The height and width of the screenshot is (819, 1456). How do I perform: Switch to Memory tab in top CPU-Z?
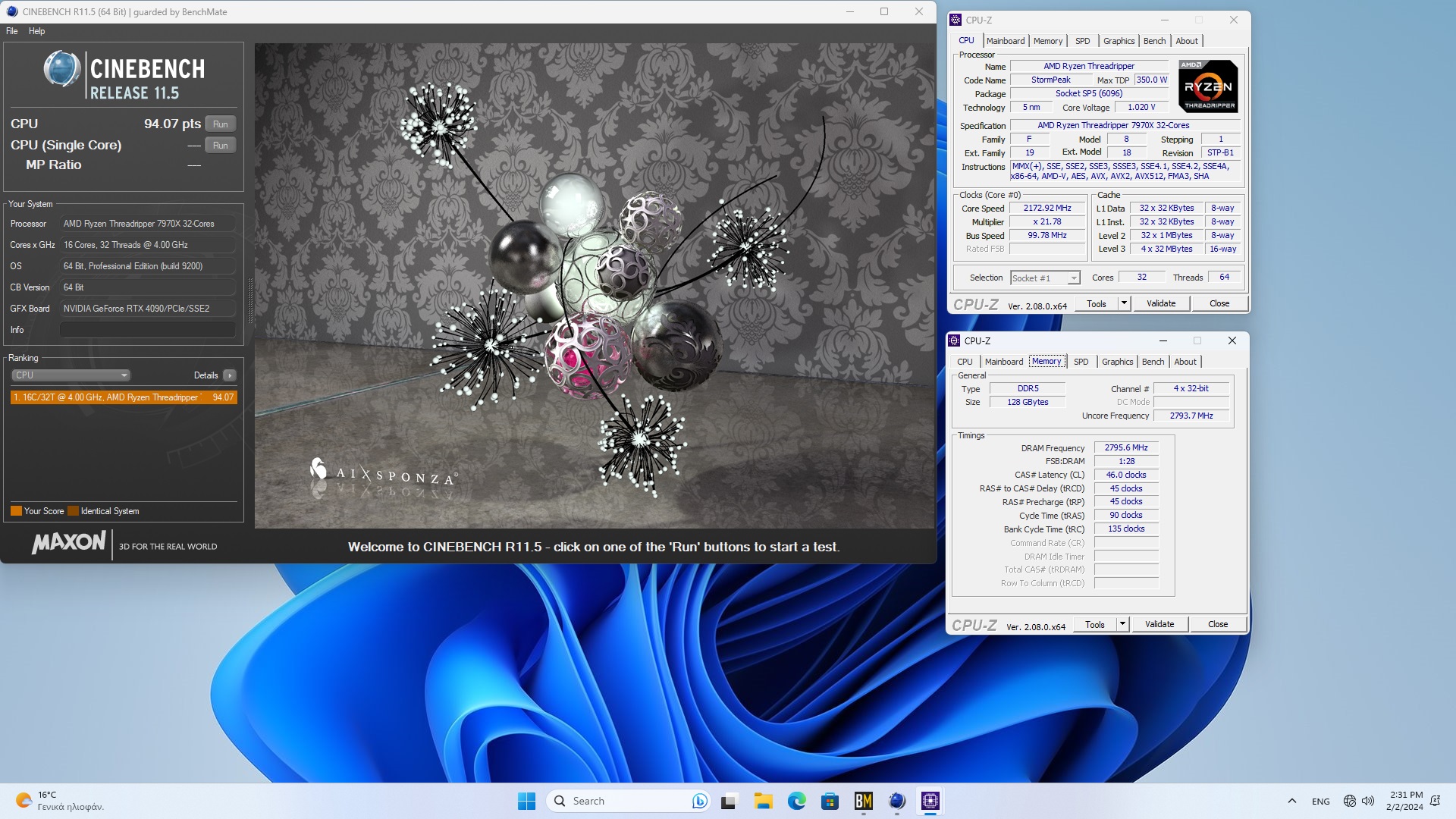(x=1048, y=41)
